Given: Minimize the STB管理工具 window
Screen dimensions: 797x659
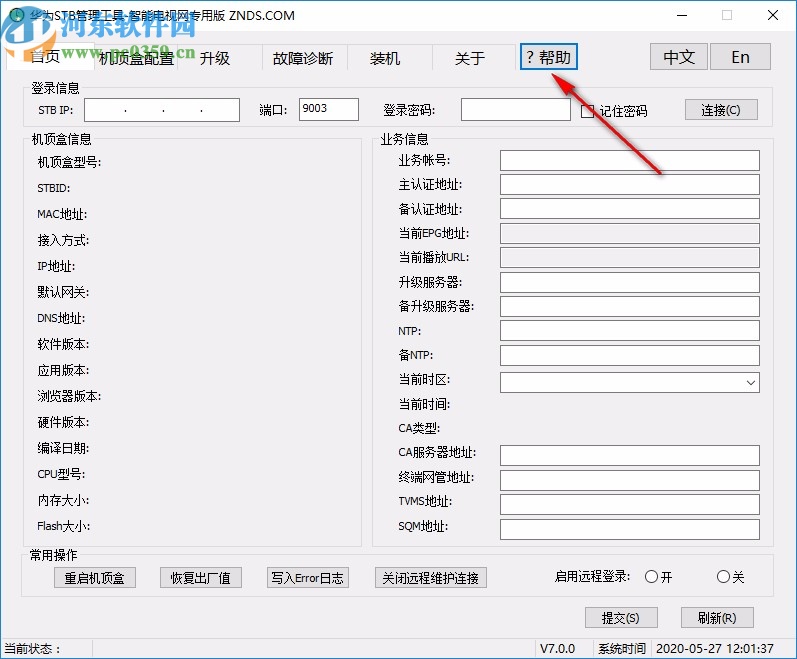Looking at the screenshot, I should tap(682, 15).
